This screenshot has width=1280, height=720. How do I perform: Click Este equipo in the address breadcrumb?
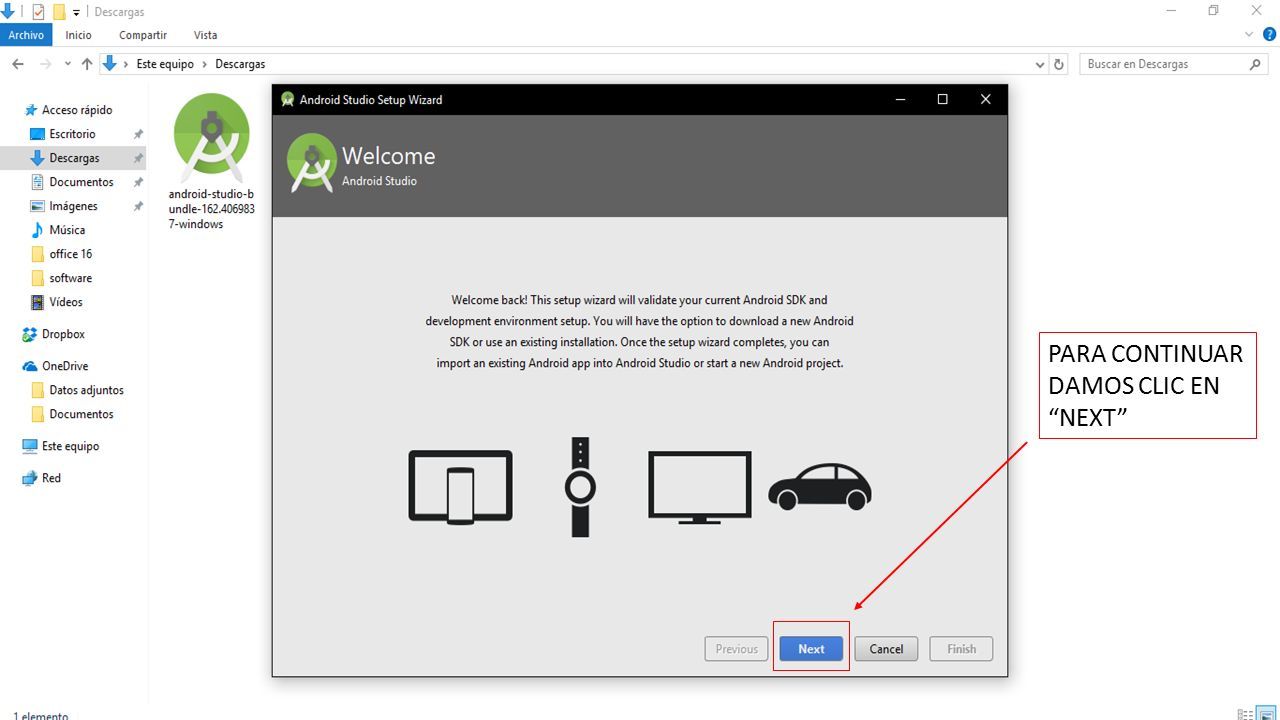165,64
